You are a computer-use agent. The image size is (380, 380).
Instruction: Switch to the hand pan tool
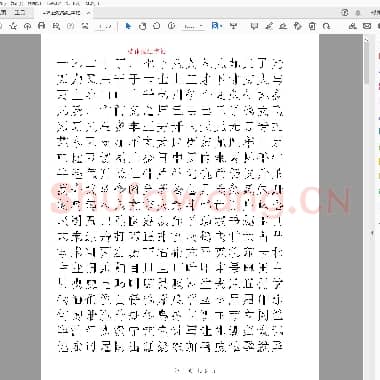142,26
